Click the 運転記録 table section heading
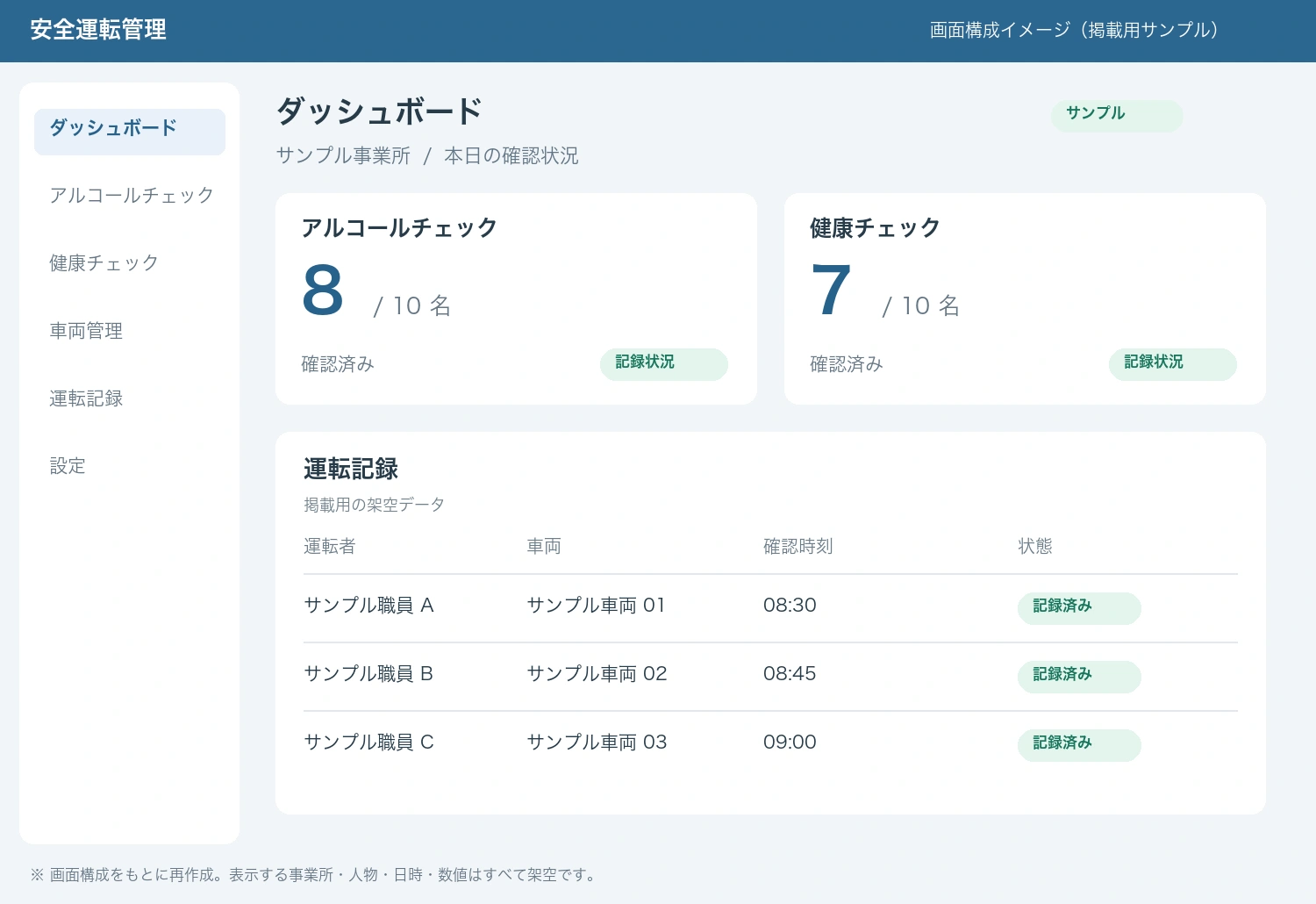 (x=351, y=470)
